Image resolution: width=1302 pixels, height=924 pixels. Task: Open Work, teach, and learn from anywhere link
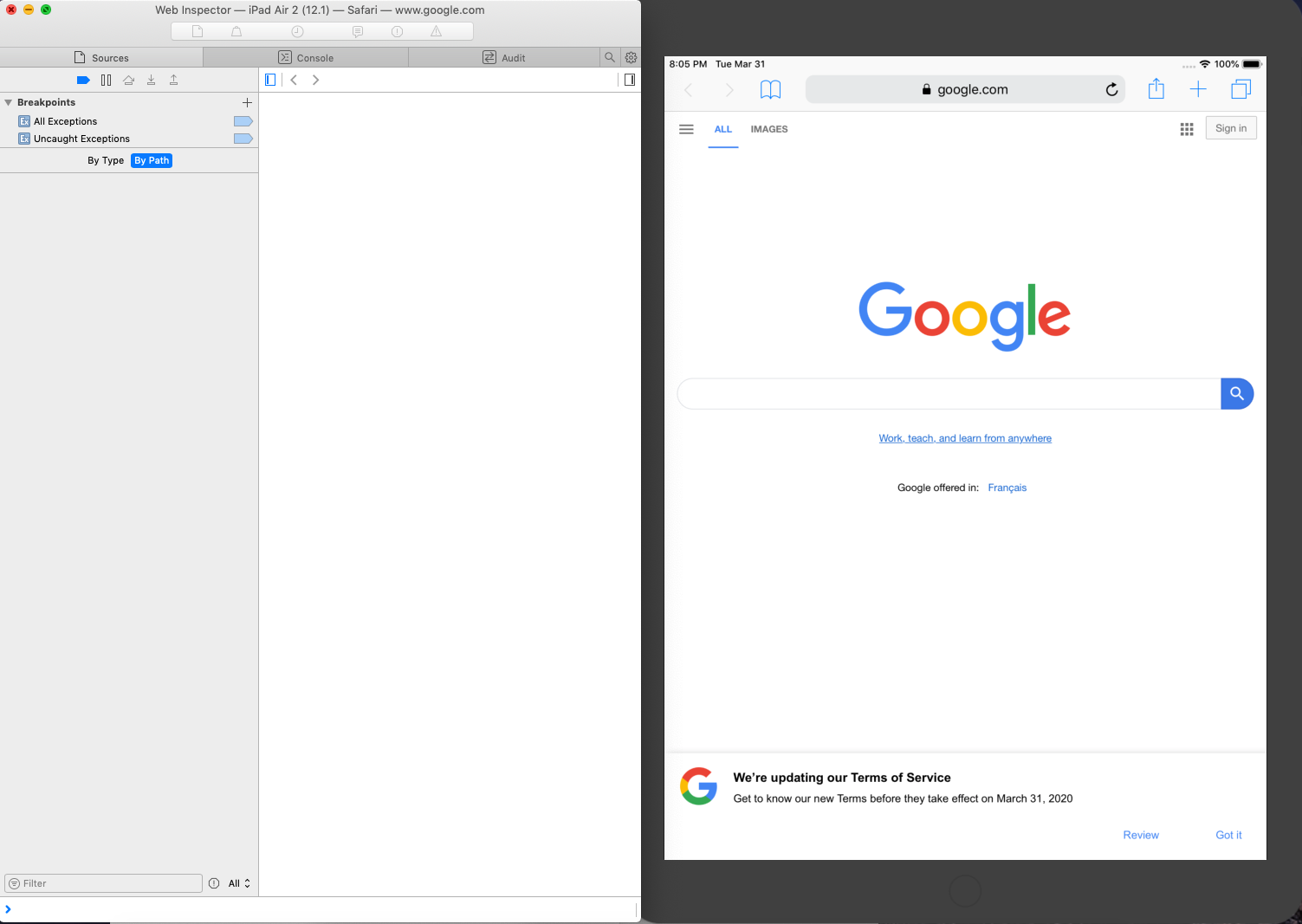[965, 438]
